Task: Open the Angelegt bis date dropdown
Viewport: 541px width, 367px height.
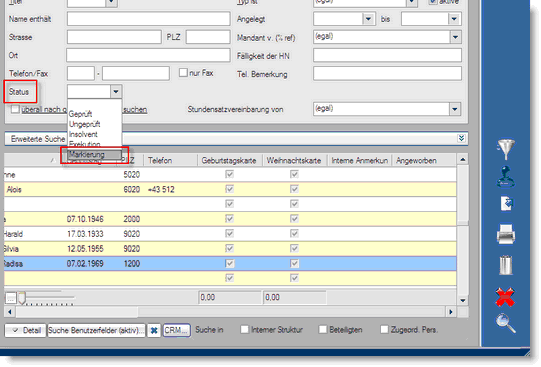Action: tap(454, 19)
